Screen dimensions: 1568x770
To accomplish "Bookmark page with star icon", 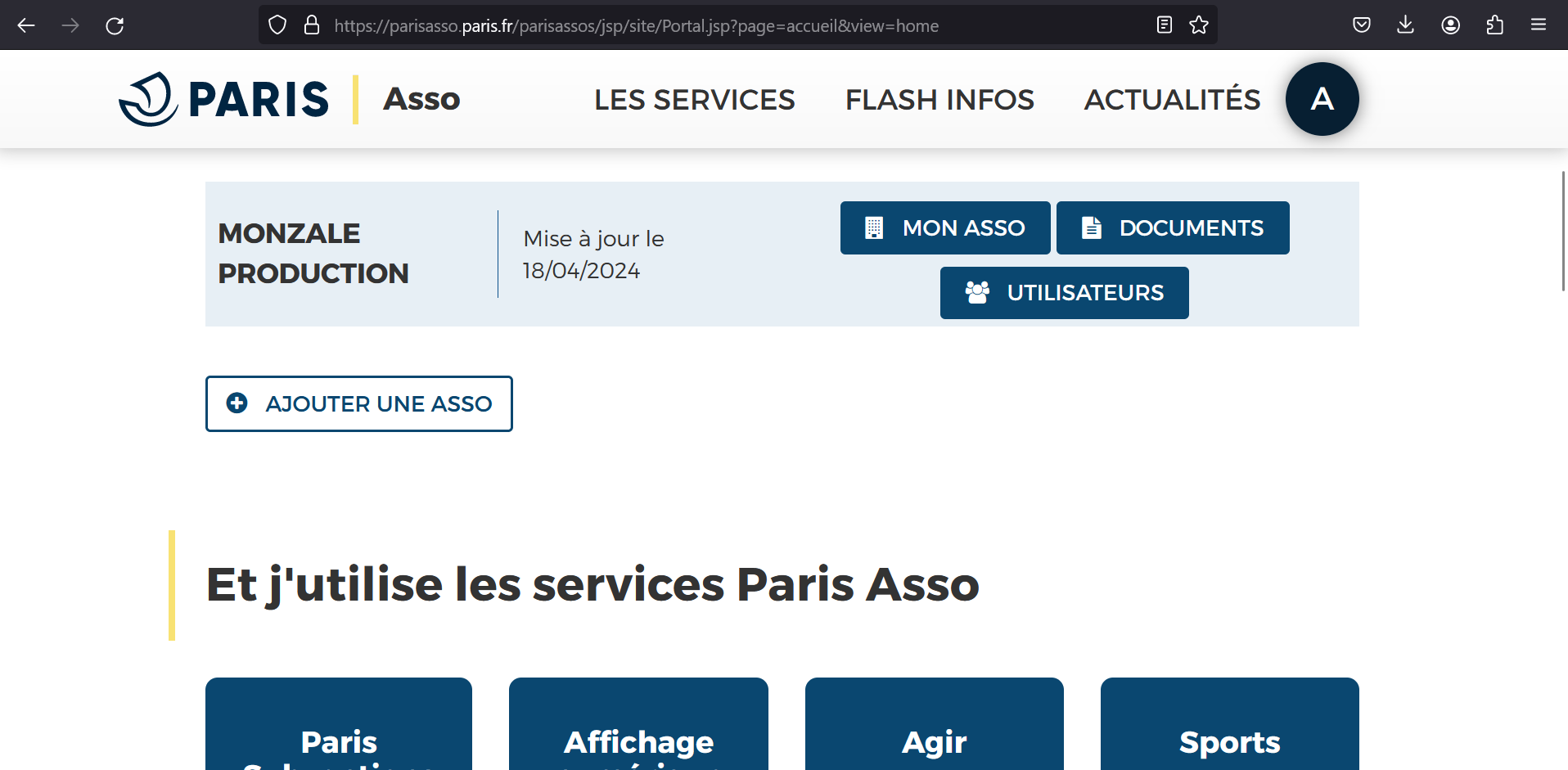I will click(x=1199, y=25).
